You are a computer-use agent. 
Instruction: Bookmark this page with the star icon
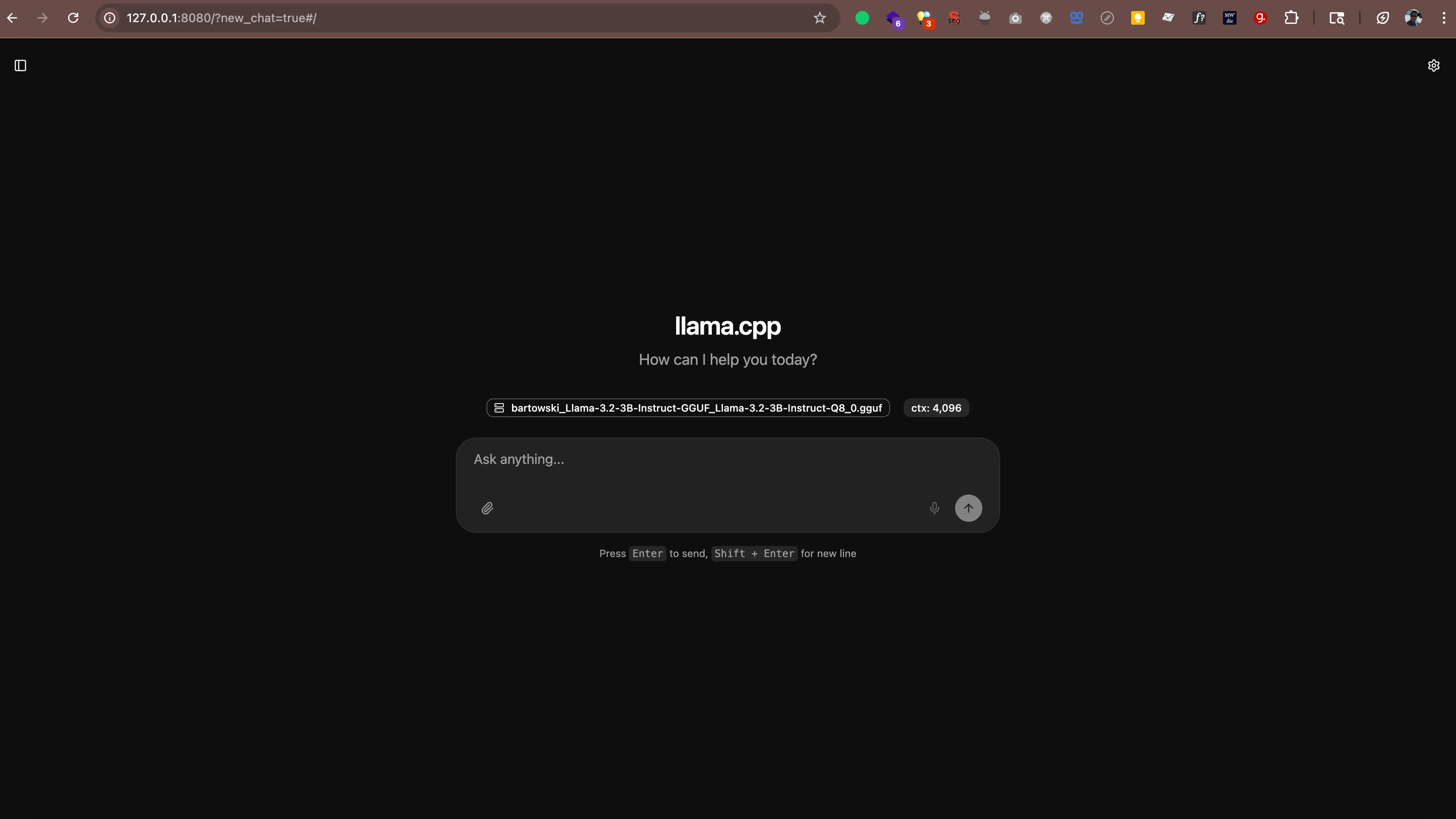point(819,18)
